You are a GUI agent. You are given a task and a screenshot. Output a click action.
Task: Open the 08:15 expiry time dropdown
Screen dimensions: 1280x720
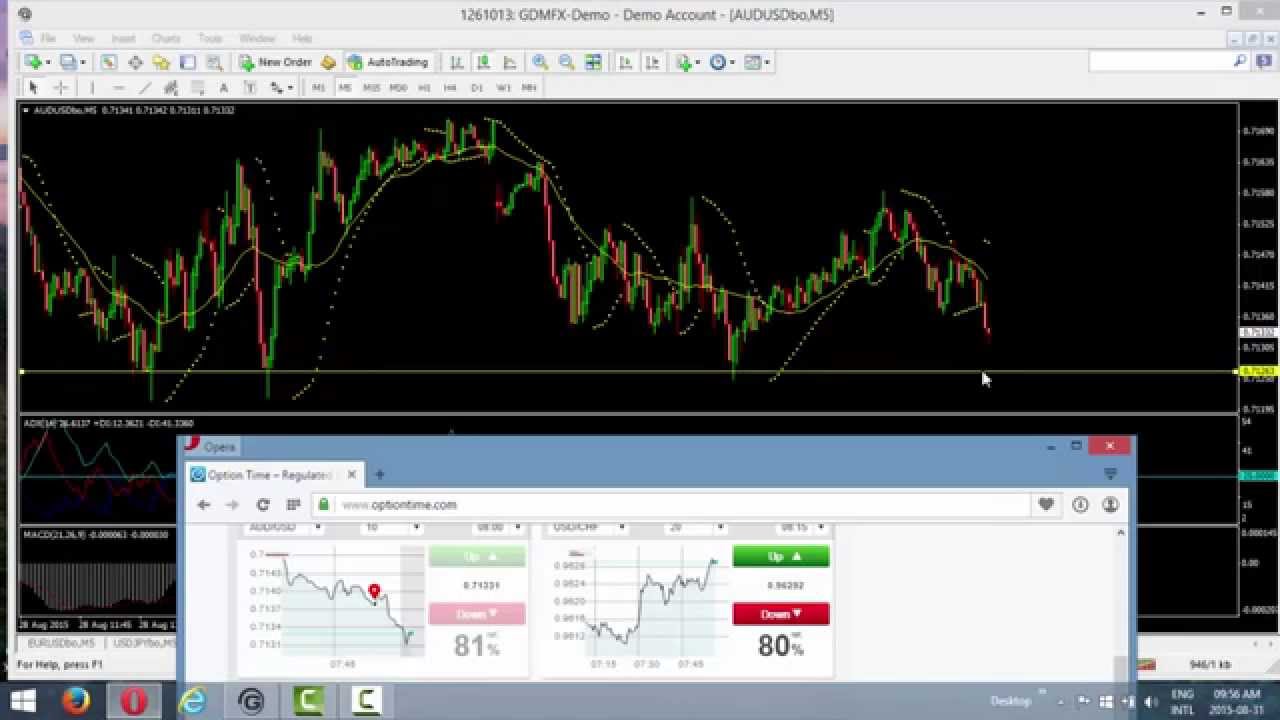802,527
